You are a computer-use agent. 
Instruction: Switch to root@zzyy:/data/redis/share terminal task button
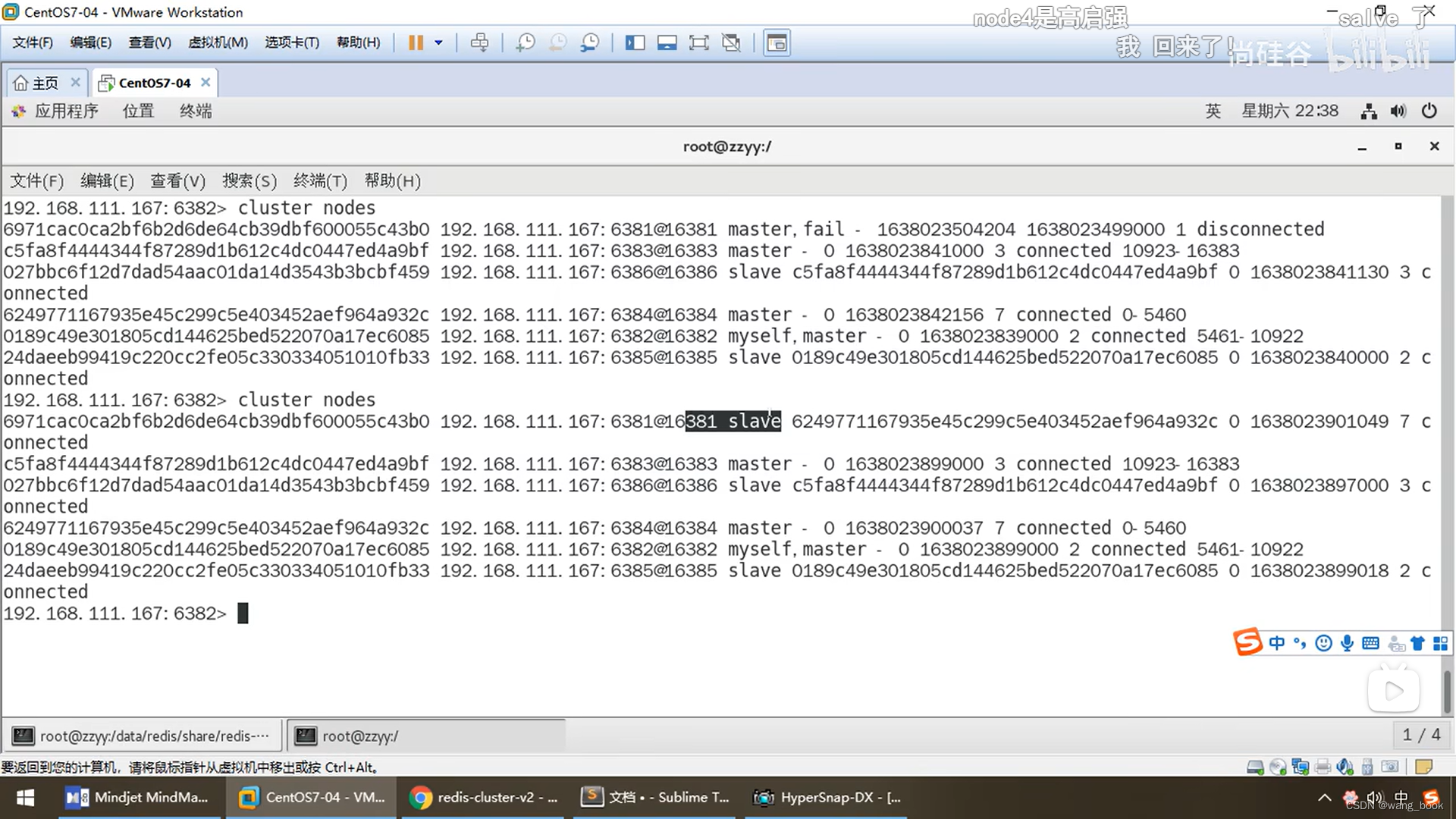143,736
